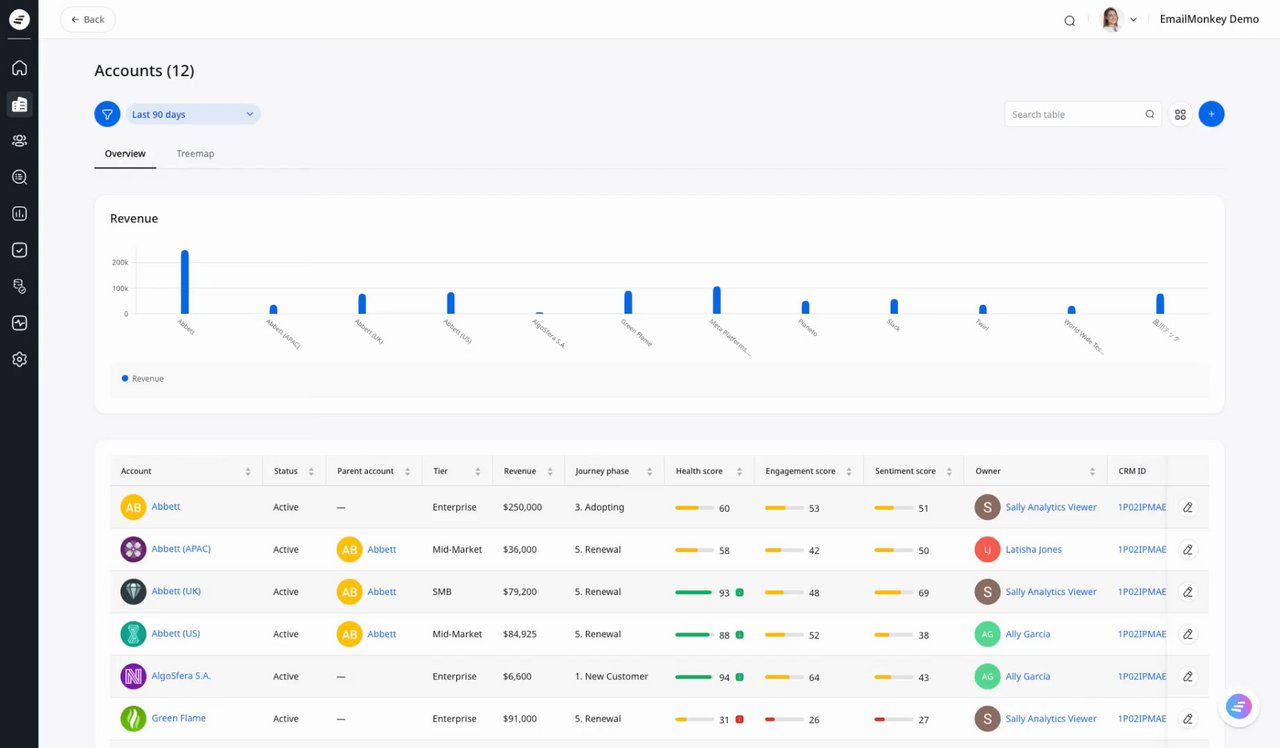Click Green Flame engagement score bar 26
The width and height of the screenshot is (1280, 748).
click(784, 719)
